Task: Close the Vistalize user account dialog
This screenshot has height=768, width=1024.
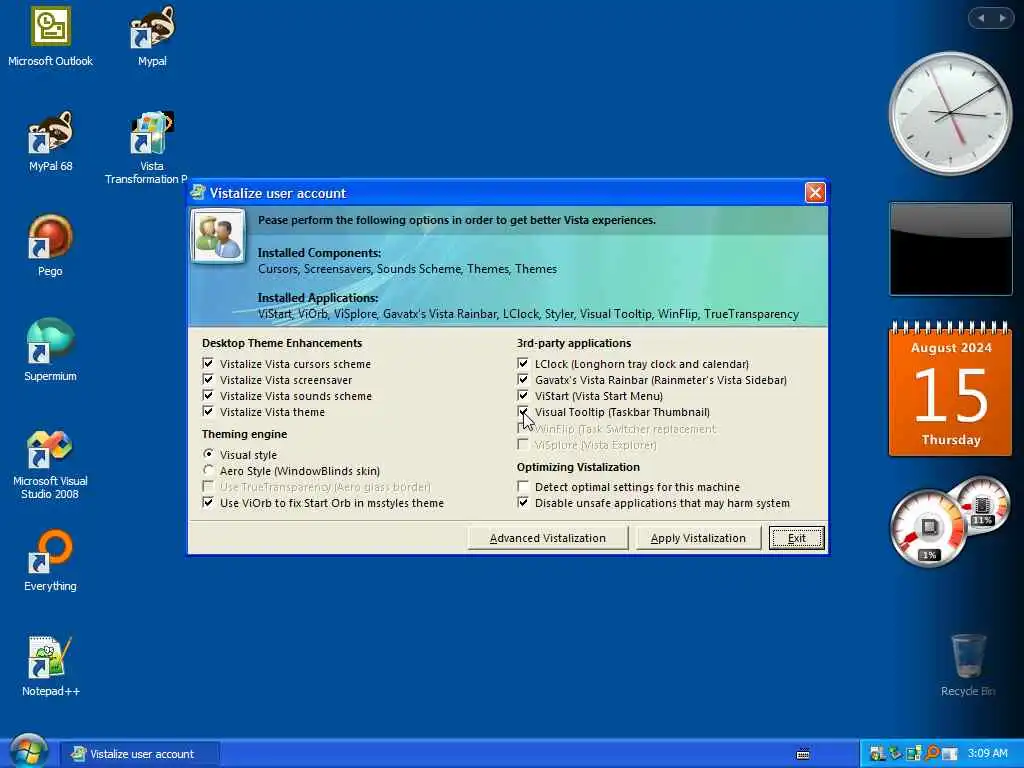Action: (x=815, y=193)
